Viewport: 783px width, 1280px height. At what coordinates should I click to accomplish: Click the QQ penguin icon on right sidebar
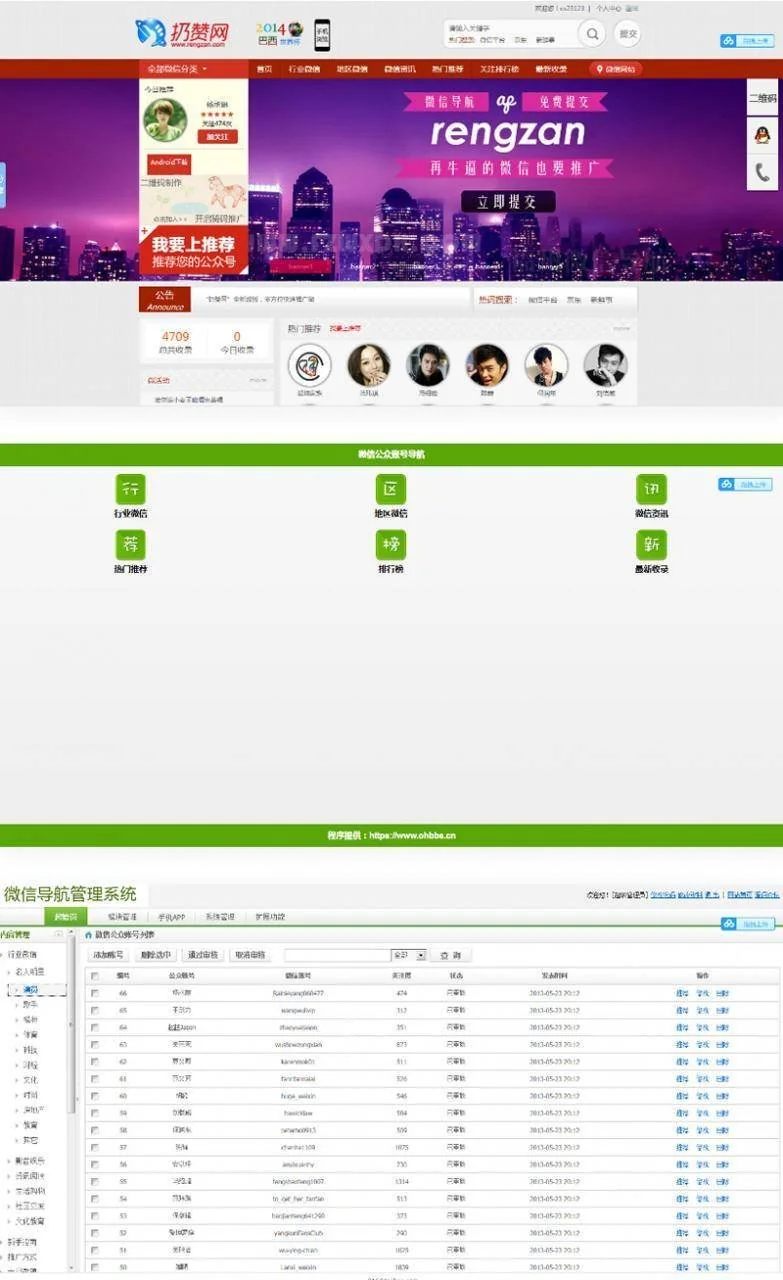[762, 135]
